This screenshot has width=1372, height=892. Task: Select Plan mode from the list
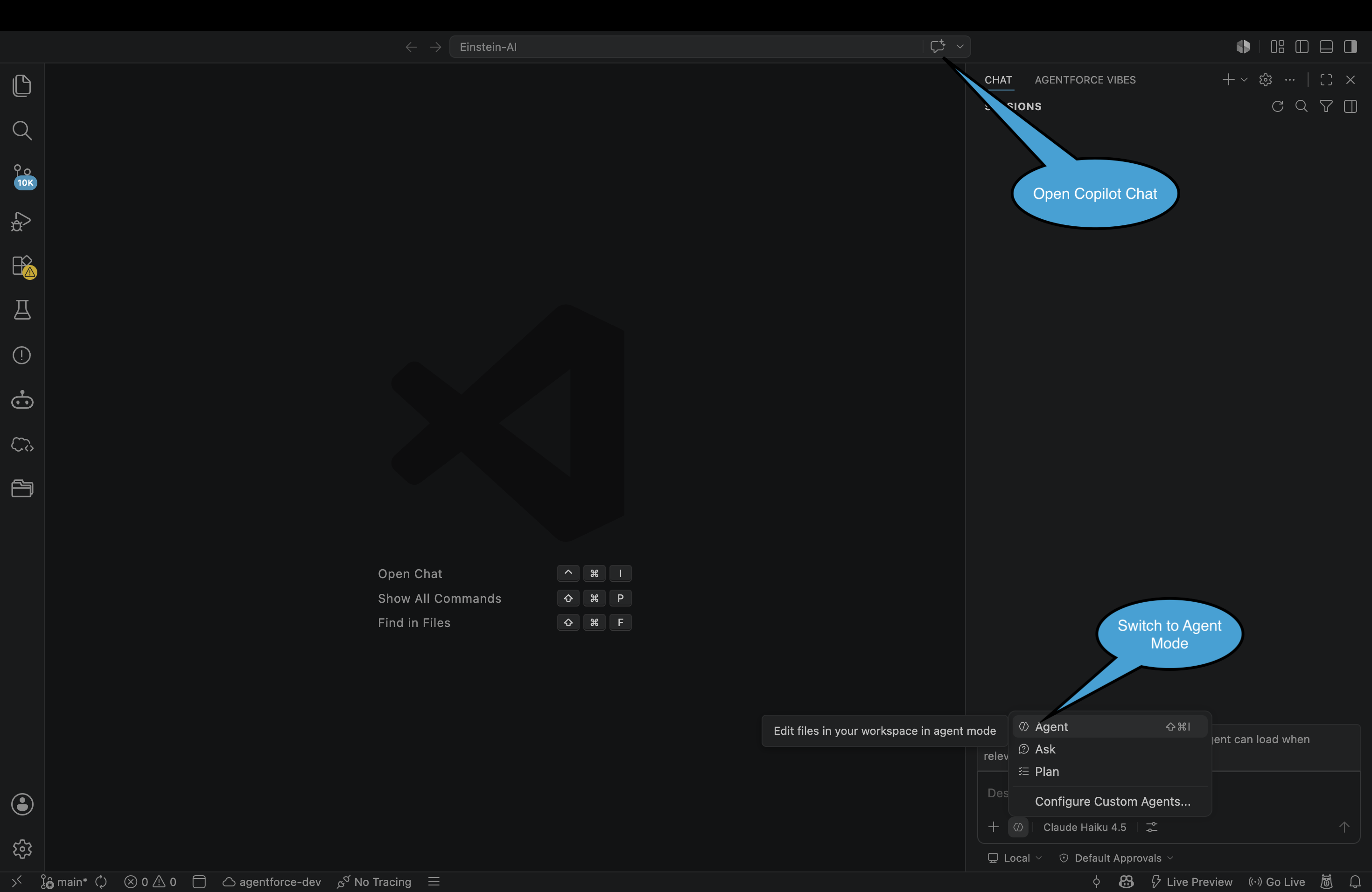tap(1110, 772)
